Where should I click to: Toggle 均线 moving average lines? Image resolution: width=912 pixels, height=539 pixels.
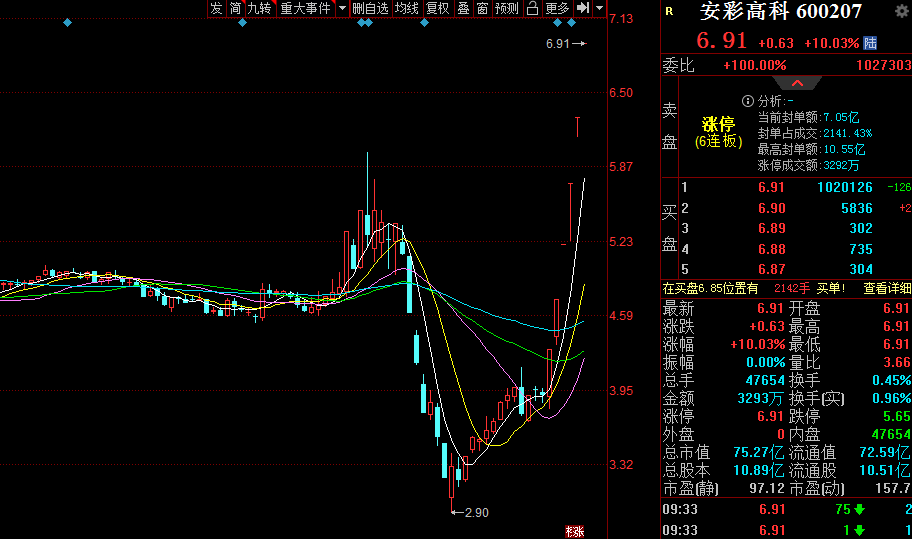(x=406, y=8)
